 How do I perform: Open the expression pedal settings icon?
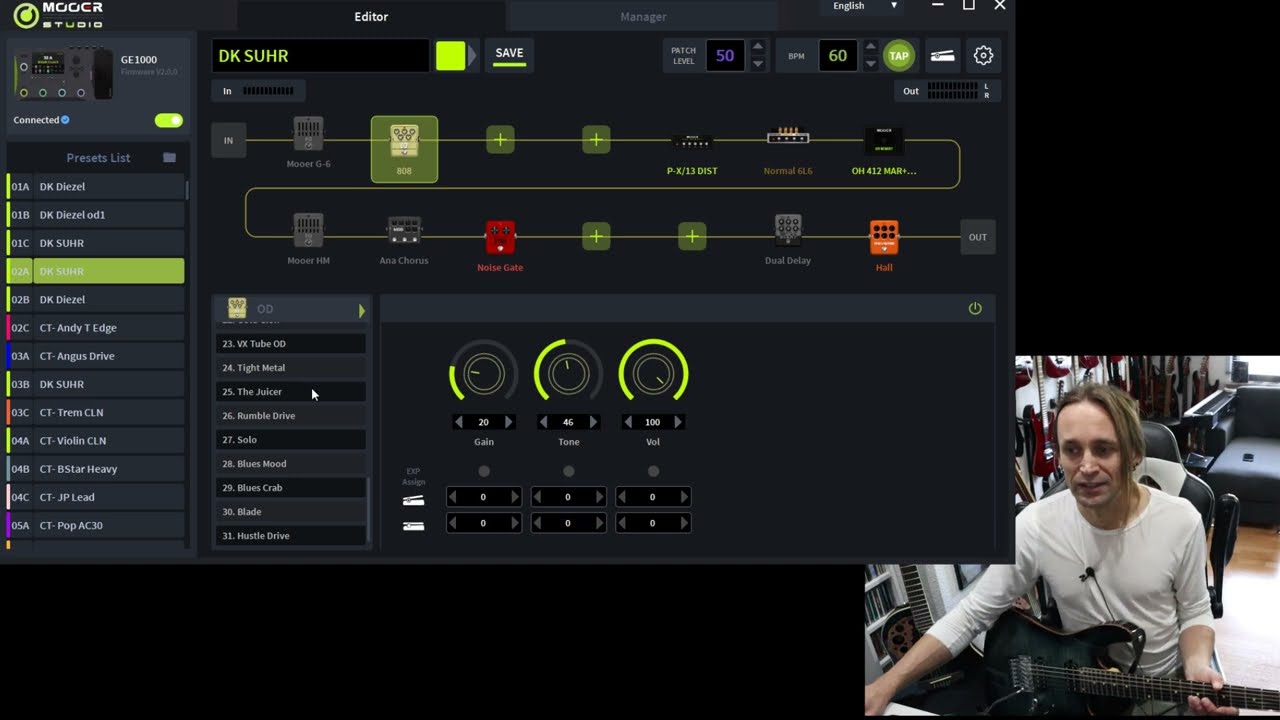click(942, 56)
